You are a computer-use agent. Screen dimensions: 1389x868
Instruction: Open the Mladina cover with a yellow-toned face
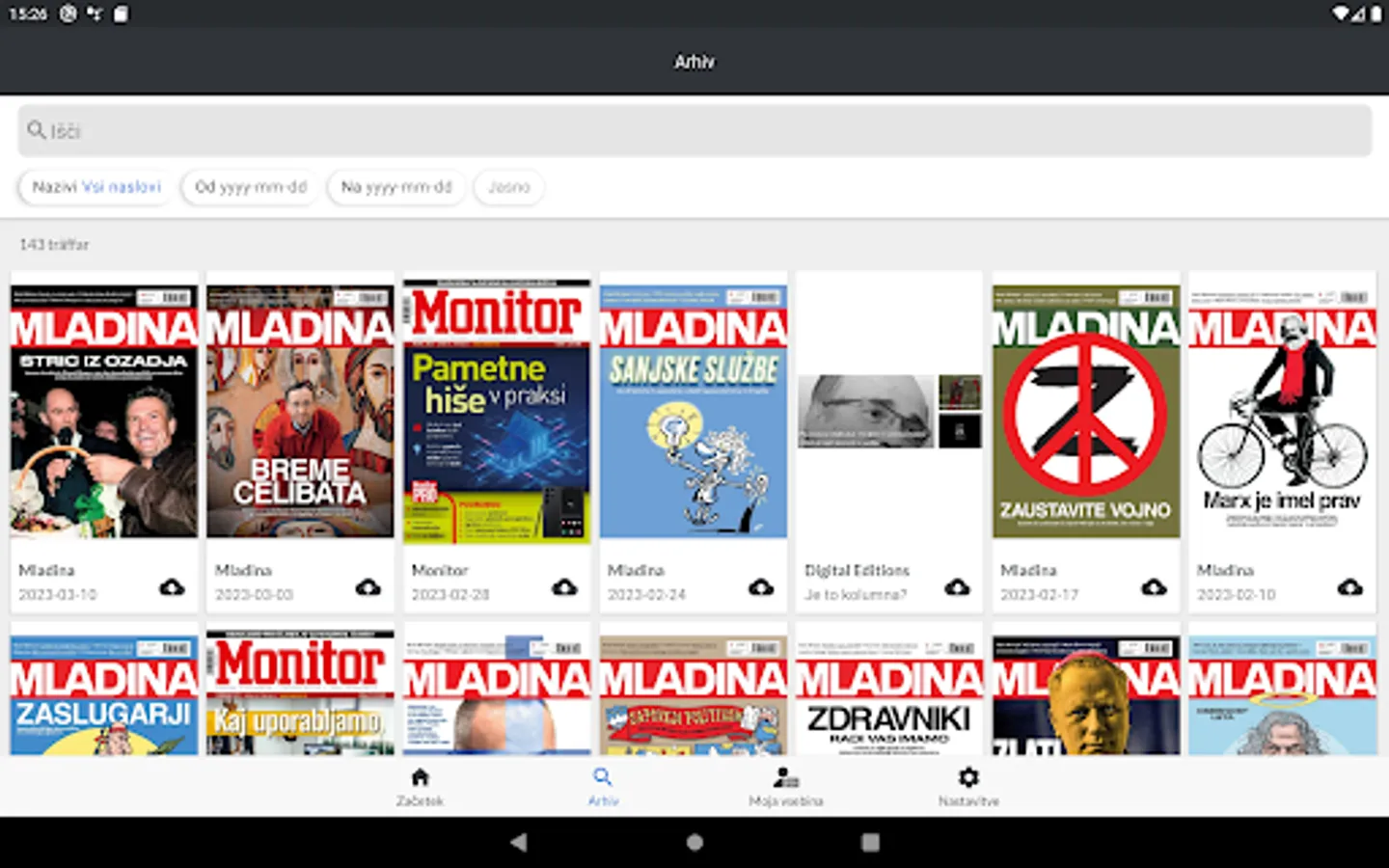coord(1086,694)
